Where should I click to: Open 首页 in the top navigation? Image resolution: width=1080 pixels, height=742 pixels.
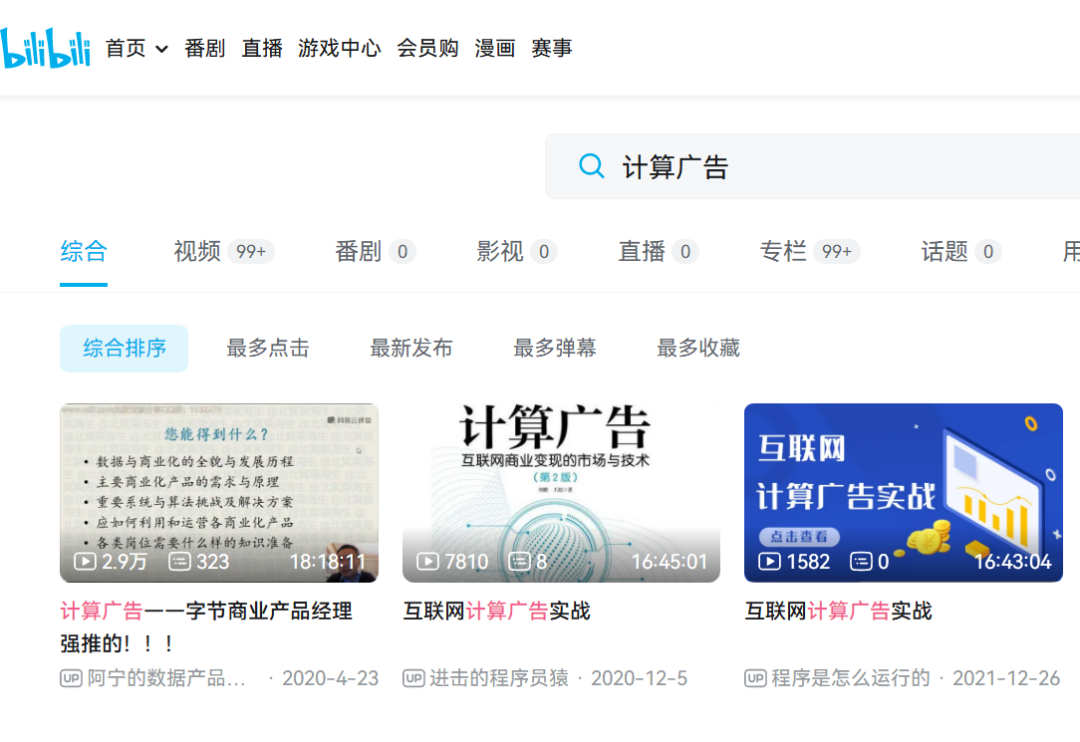pos(125,48)
